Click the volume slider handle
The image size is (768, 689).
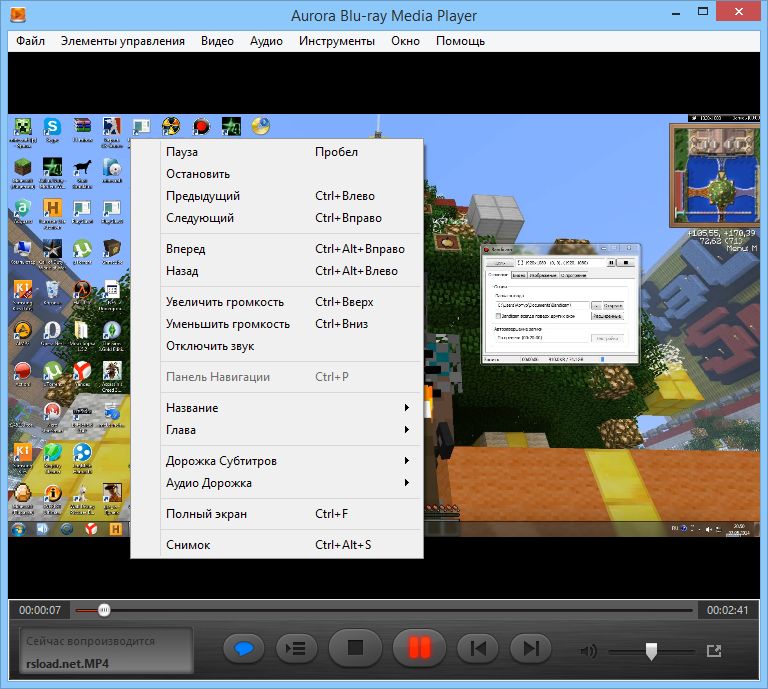[651, 651]
